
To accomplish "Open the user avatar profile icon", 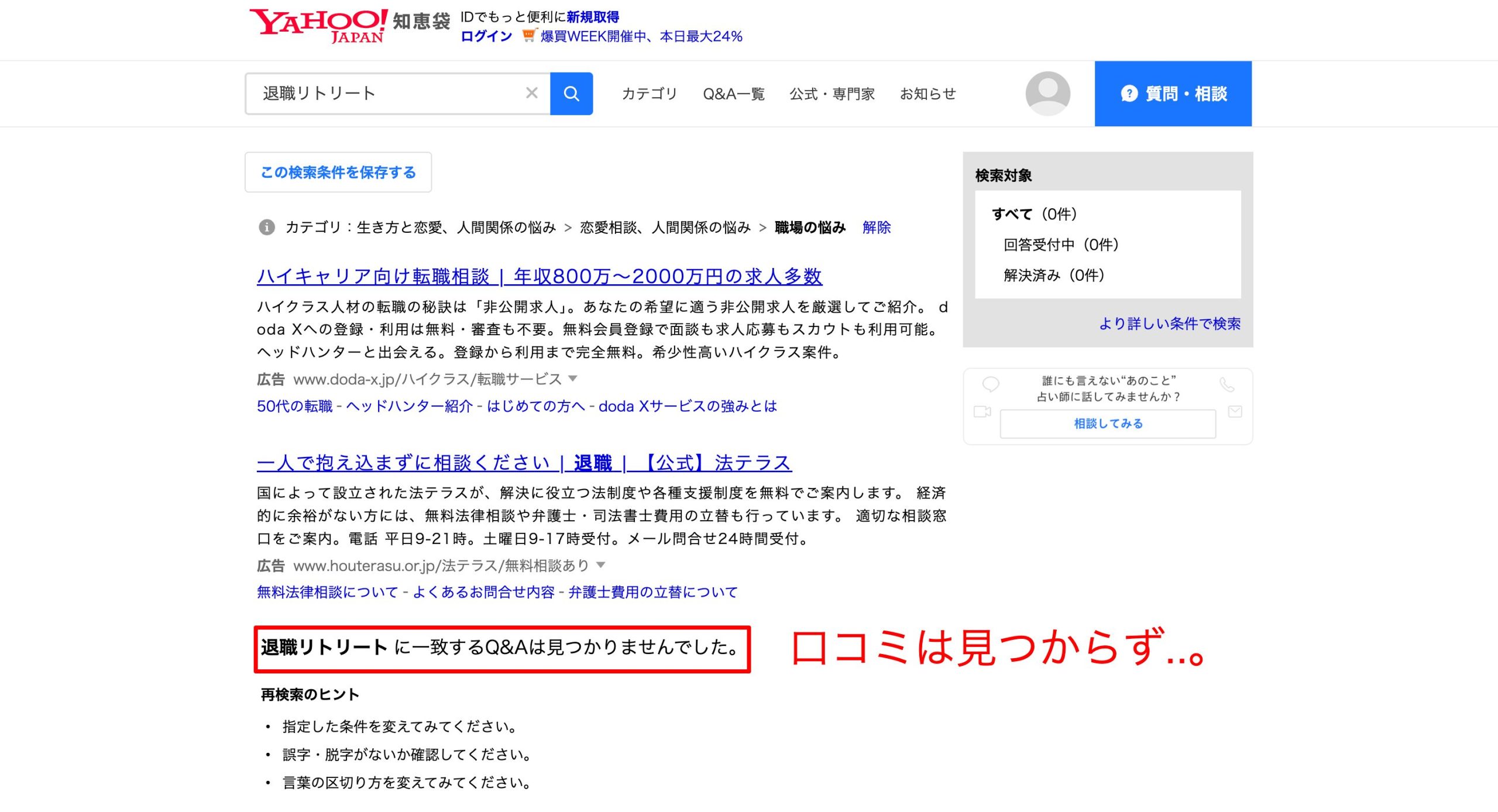I will point(1047,94).
